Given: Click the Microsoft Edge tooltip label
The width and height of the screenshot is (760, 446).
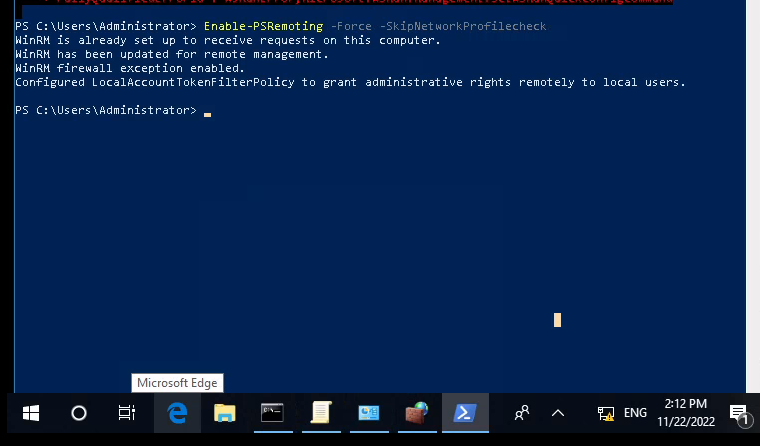Looking at the screenshot, I should coord(177,383).
